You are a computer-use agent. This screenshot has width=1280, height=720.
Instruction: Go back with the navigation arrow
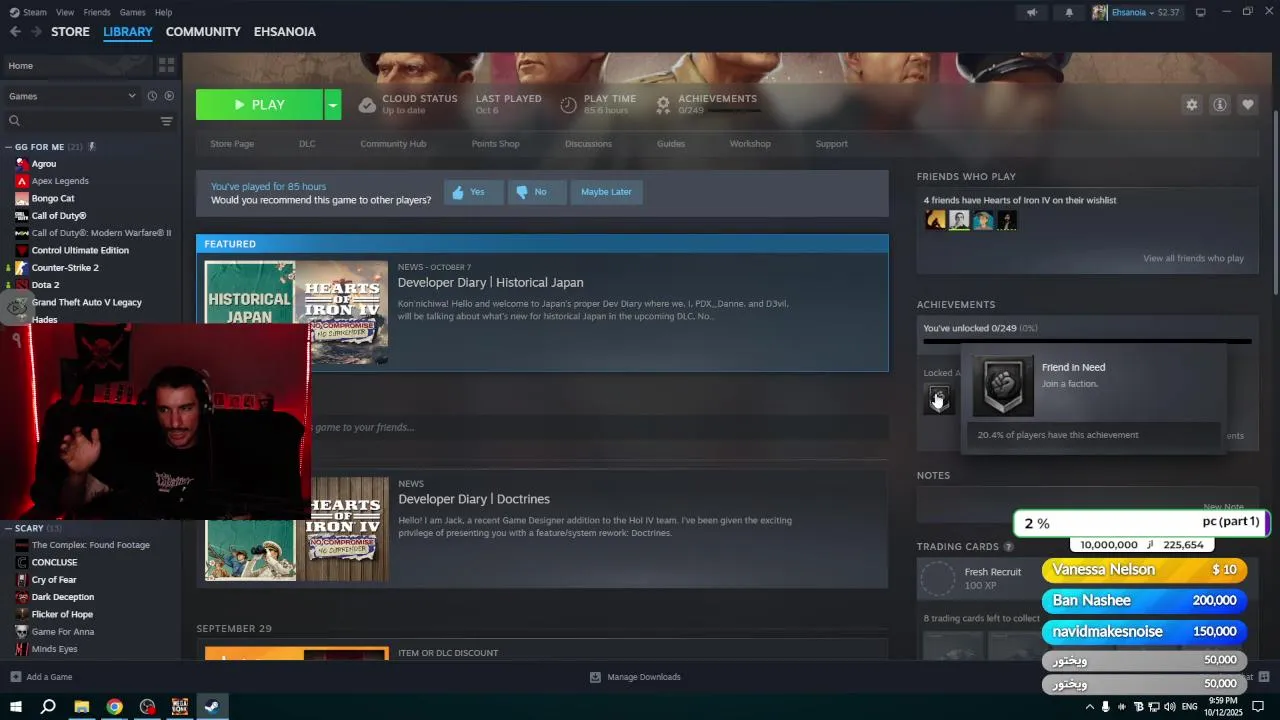tap(15, 32)
